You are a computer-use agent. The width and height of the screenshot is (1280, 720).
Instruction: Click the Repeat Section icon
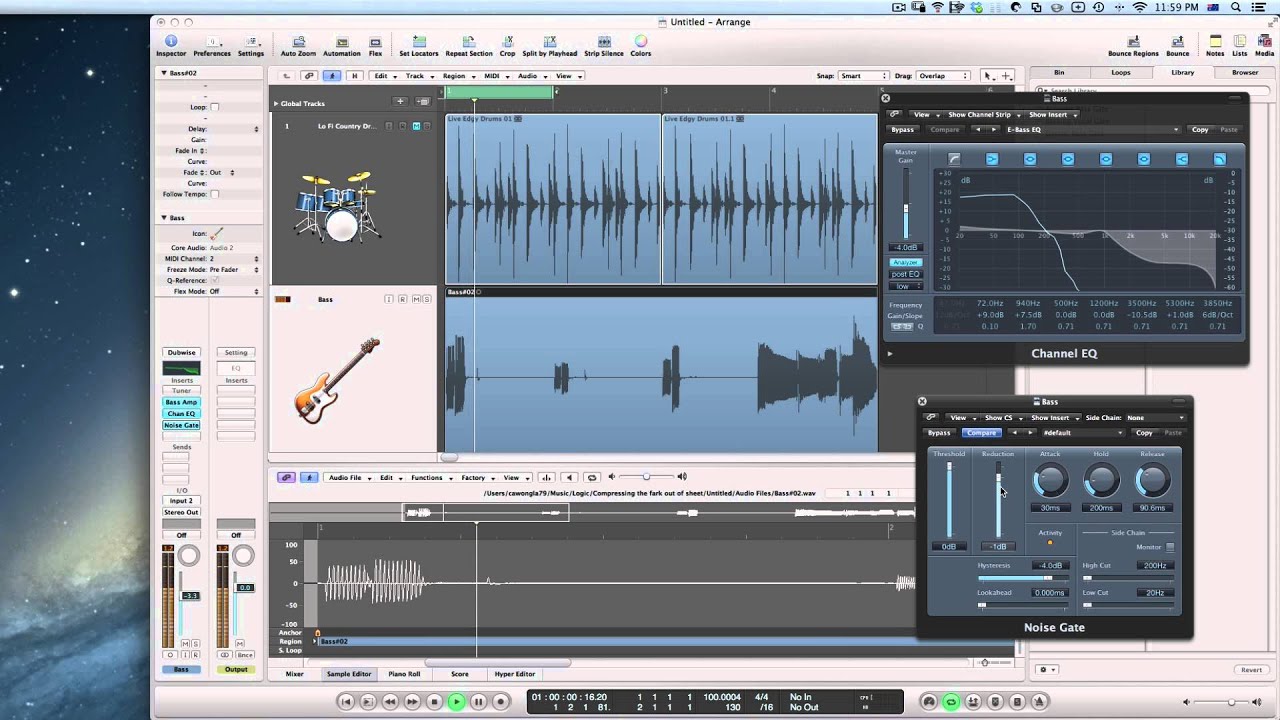(468, 46)
